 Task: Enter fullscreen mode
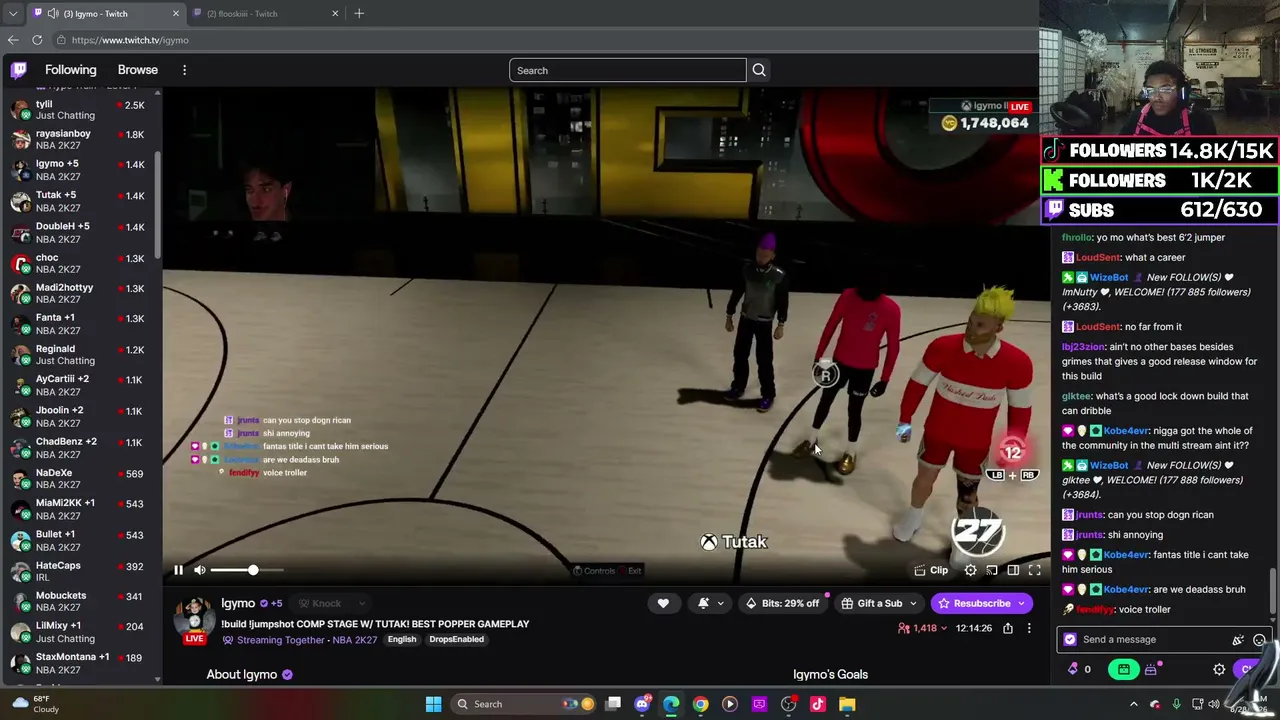[1035, 570]
